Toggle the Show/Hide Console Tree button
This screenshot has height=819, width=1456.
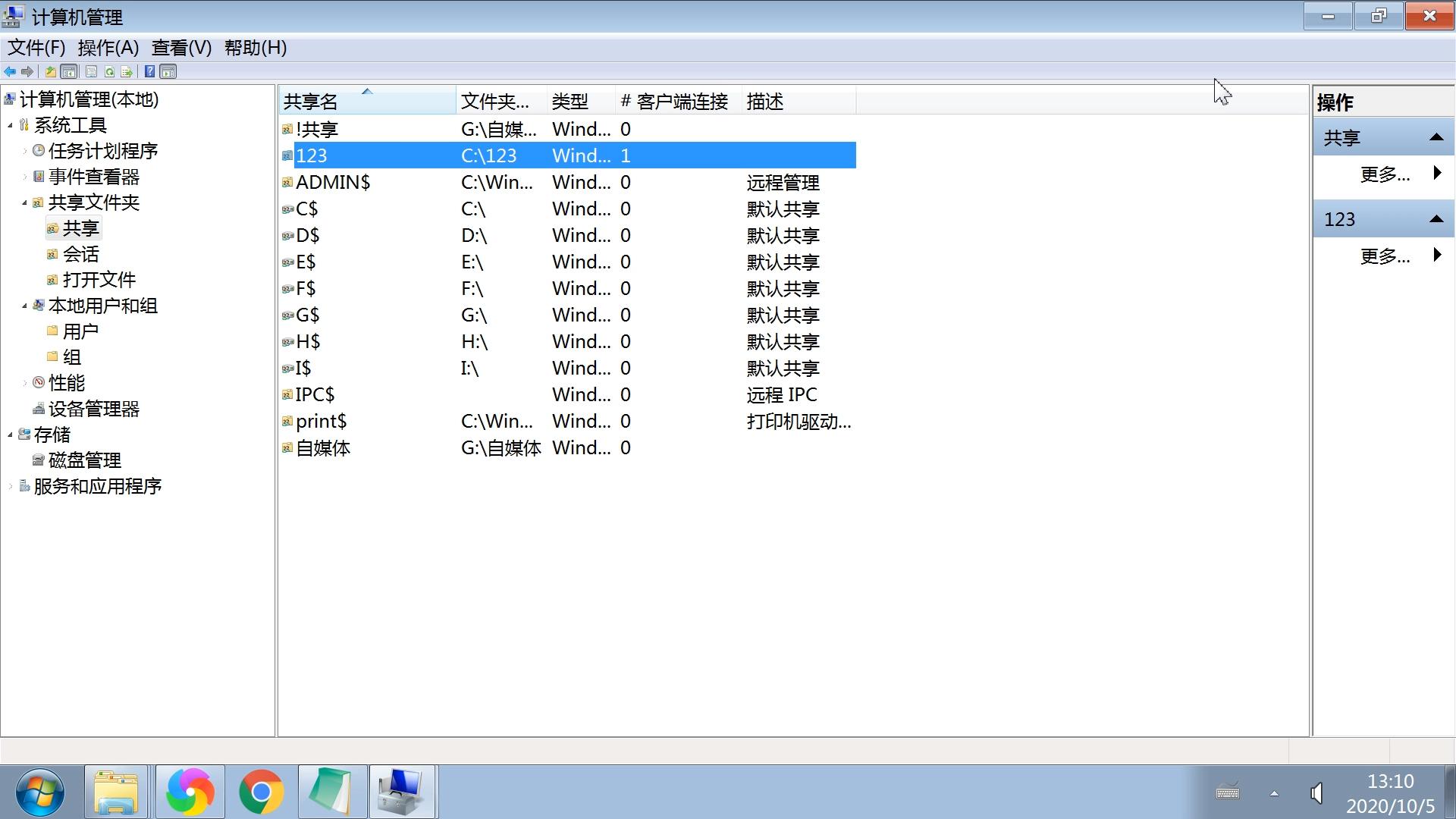(69, 71)
